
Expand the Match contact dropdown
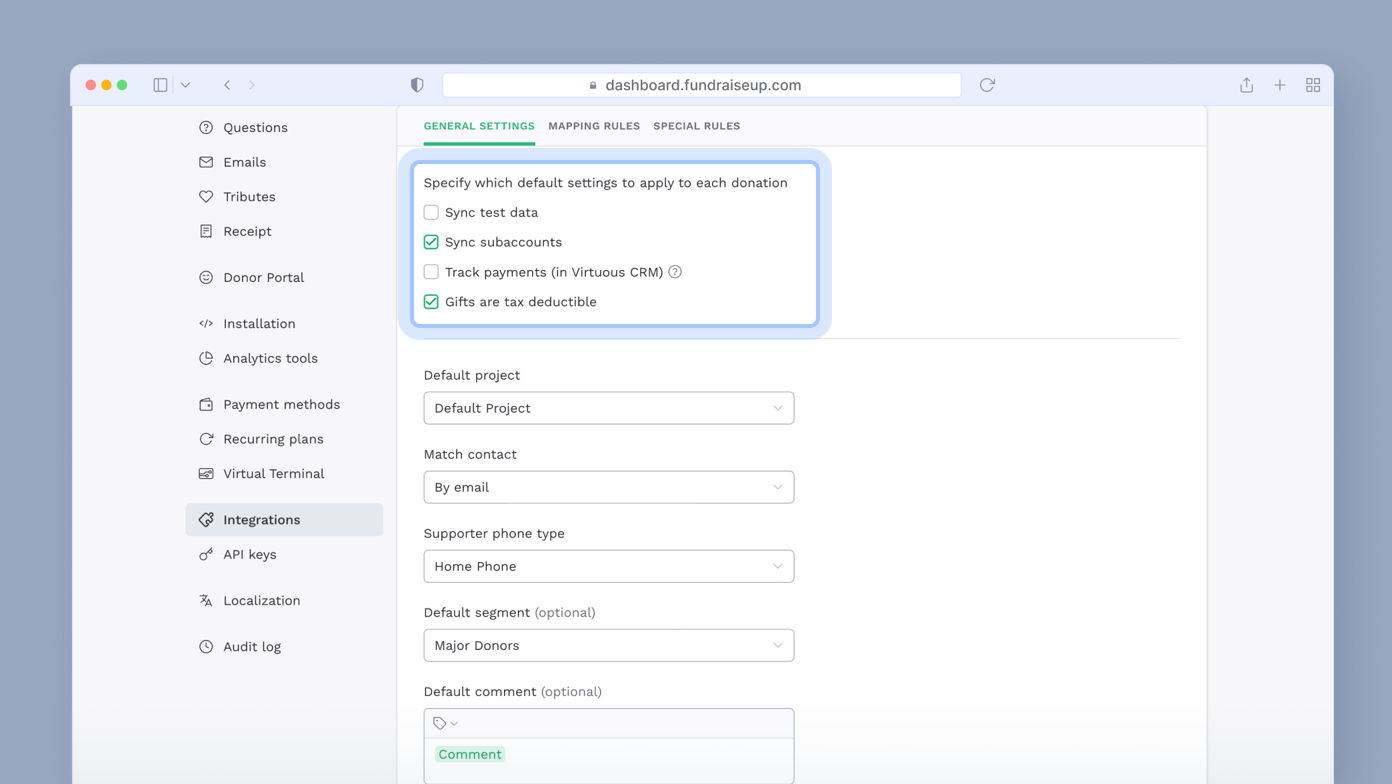608,487
